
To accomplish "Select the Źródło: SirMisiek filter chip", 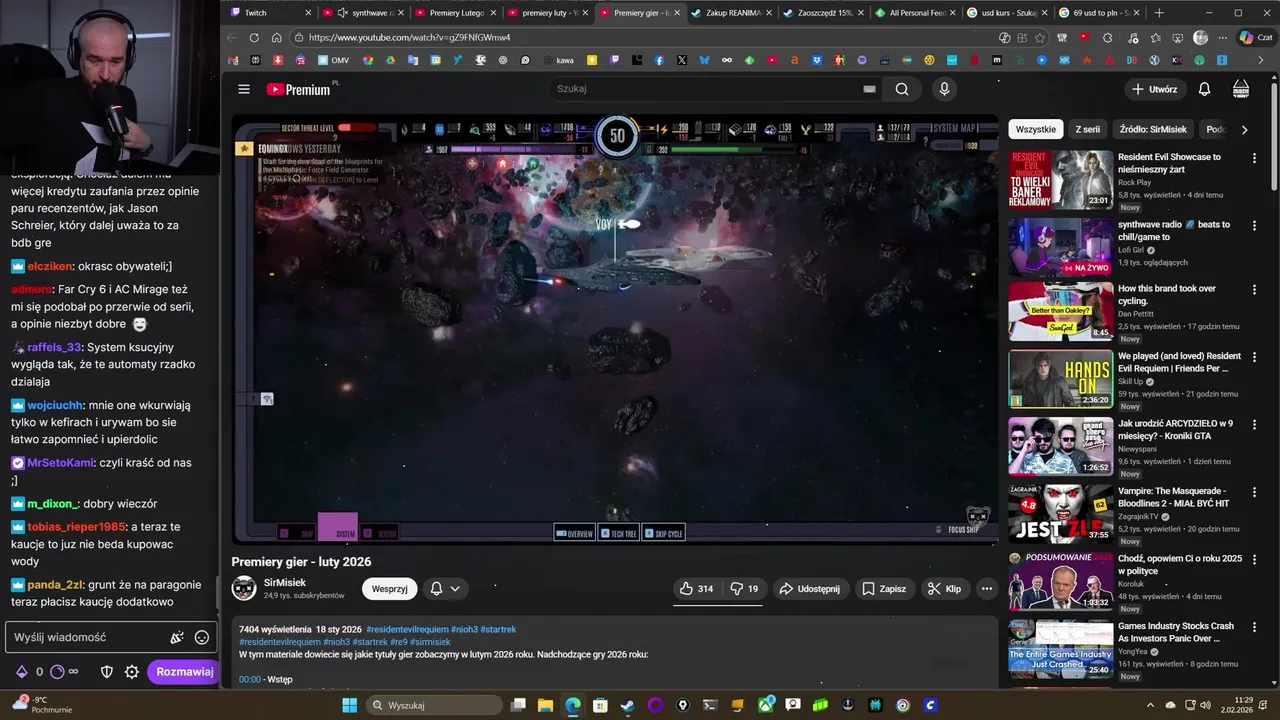I will click(x=1153, y=129).
